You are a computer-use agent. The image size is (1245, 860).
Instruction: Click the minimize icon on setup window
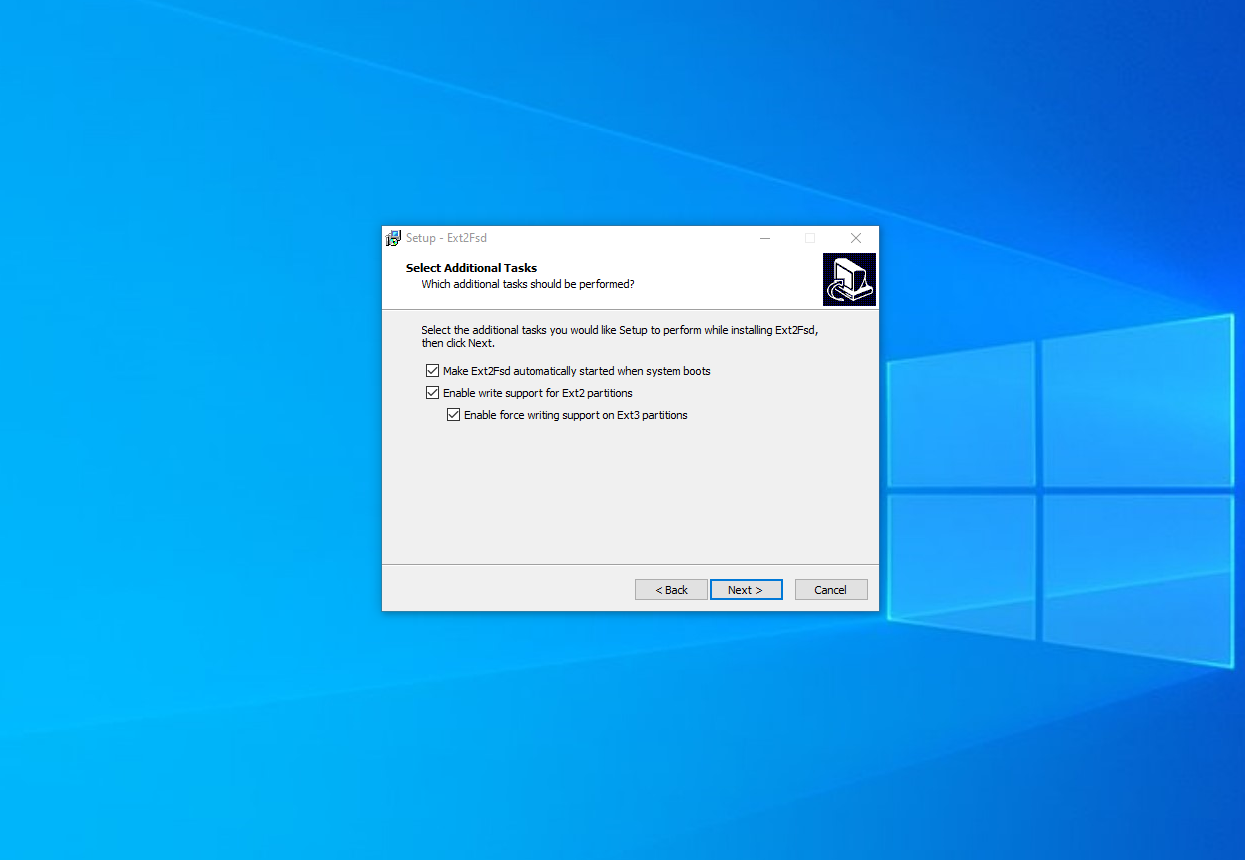765,238
